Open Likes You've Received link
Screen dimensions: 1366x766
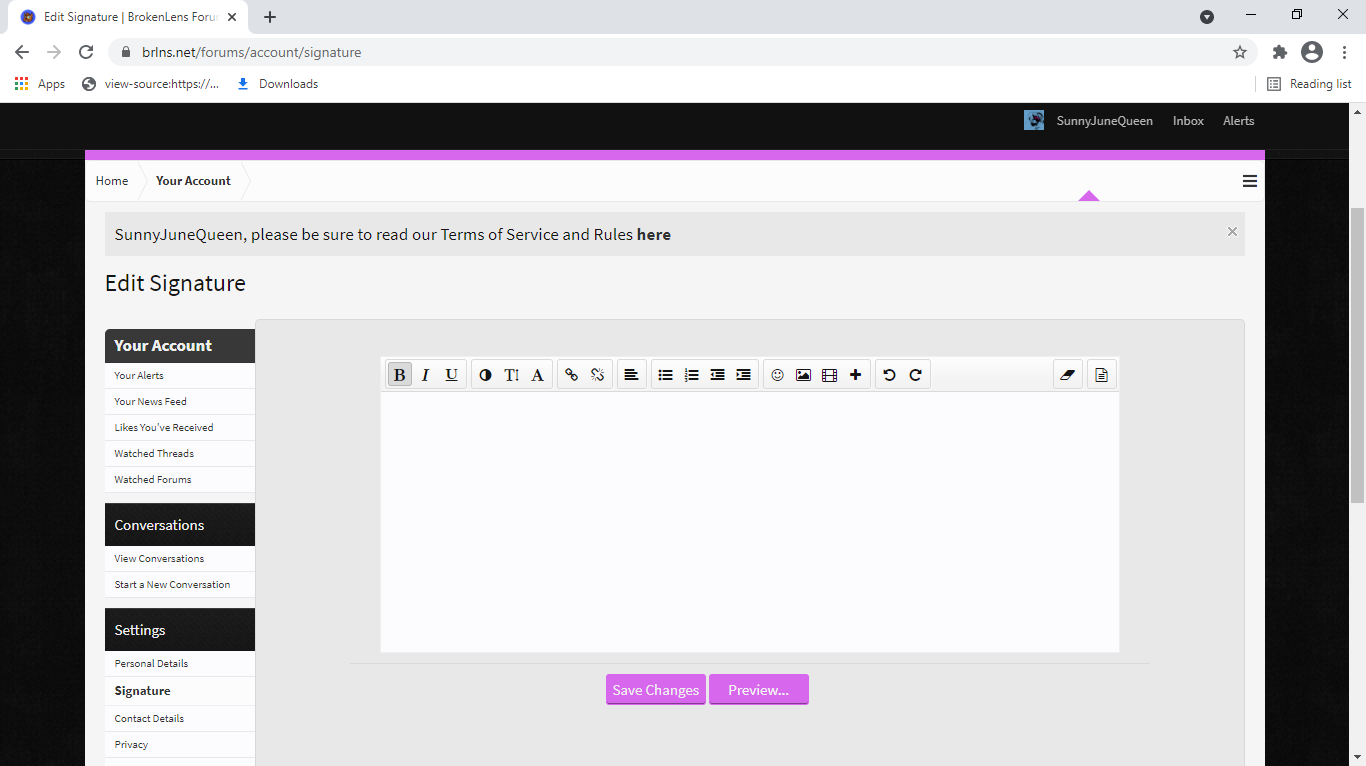pyautogui.click(x=180, y=428)
